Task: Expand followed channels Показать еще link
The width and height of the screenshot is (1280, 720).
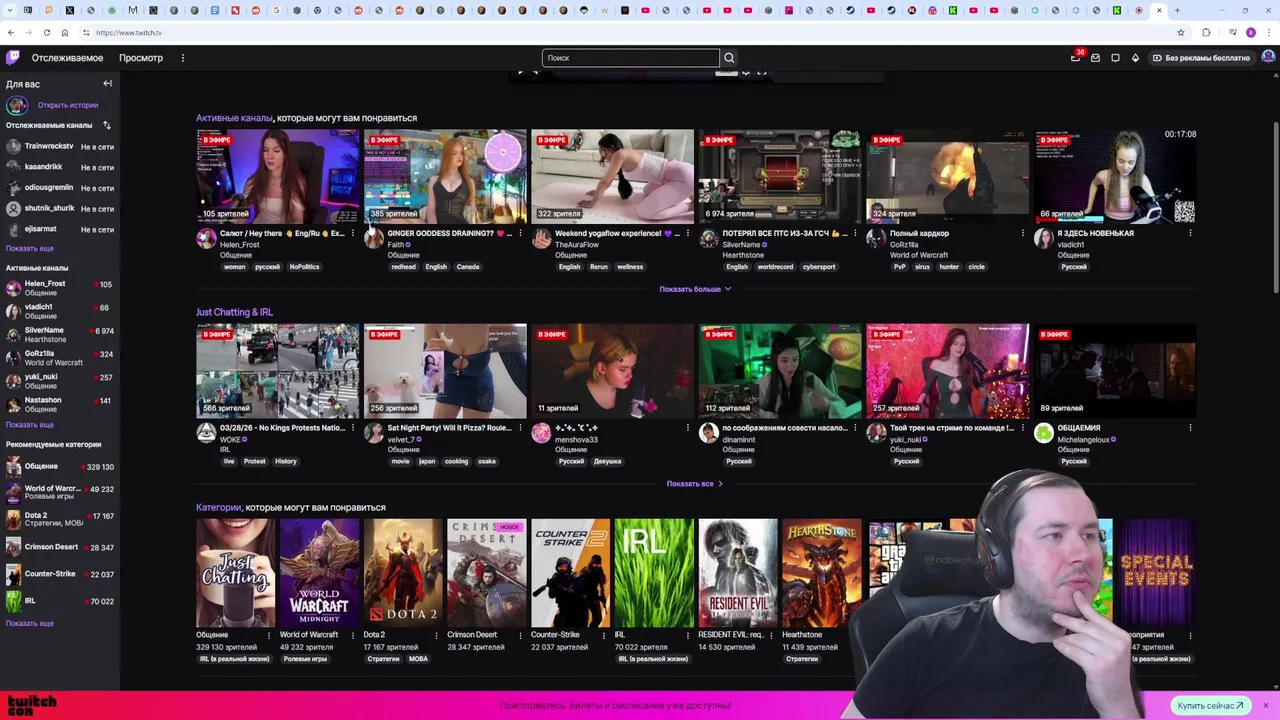Action: coord(30,248)
